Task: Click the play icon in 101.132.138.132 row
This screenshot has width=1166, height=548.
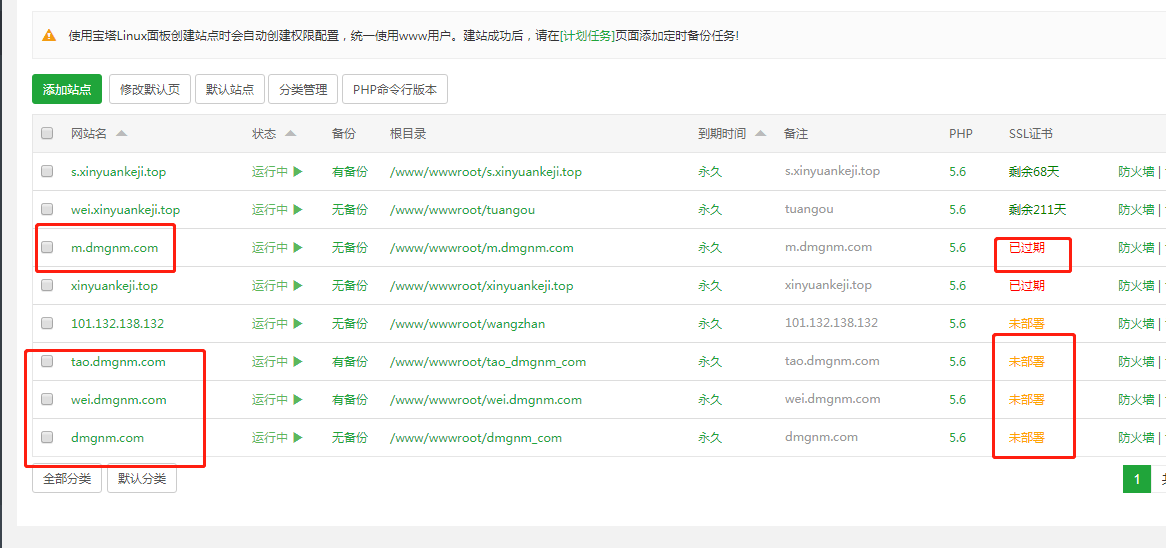Action: coord(298,323)
